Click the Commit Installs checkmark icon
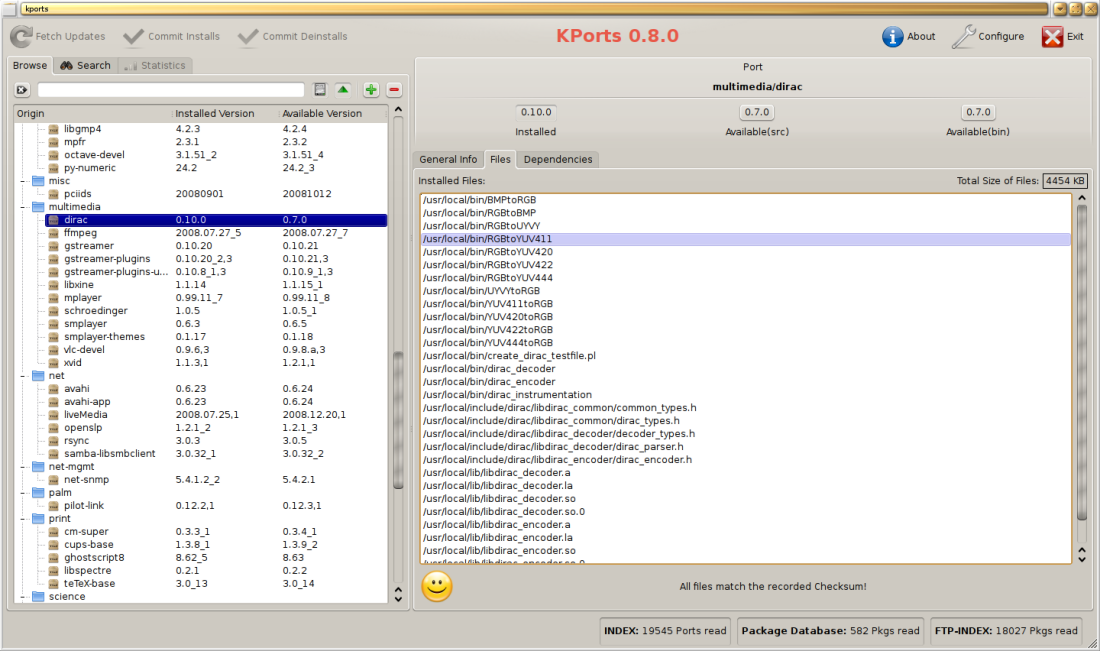 pos(133,36)
